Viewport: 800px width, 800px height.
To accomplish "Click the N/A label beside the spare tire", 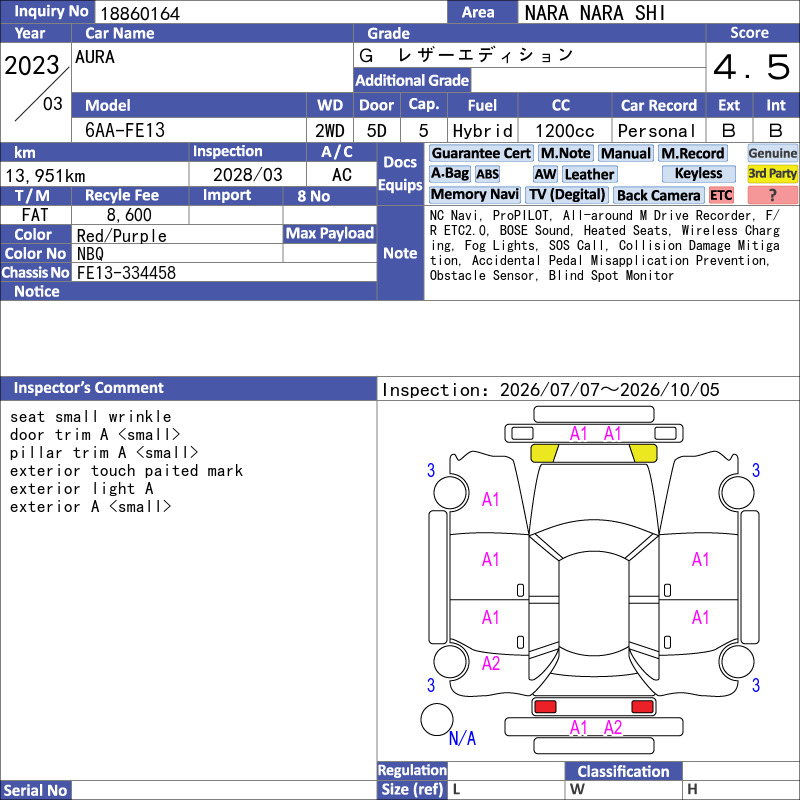I will [x=462, y=738].
